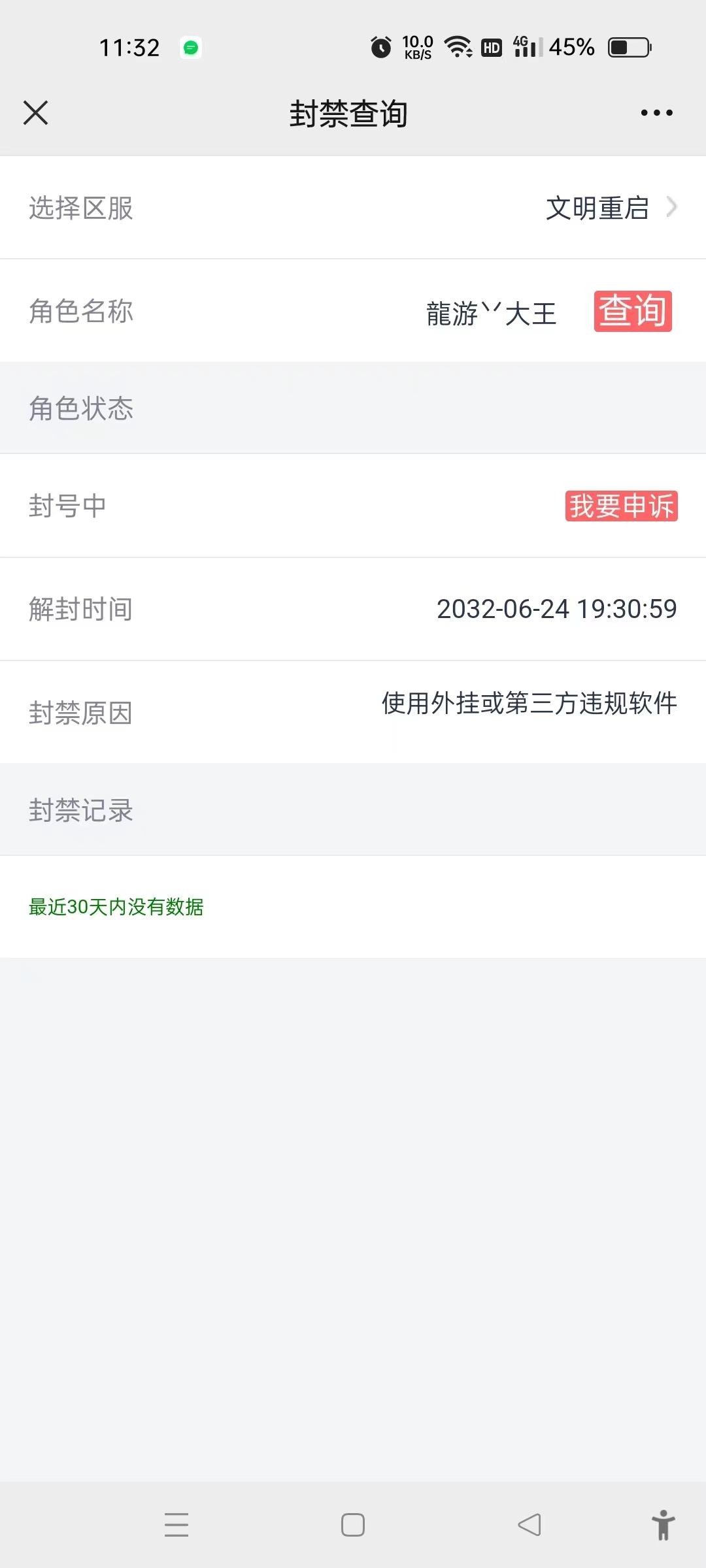Open the three-dot more options menu

pyautogui.click(x=656, y=113)
